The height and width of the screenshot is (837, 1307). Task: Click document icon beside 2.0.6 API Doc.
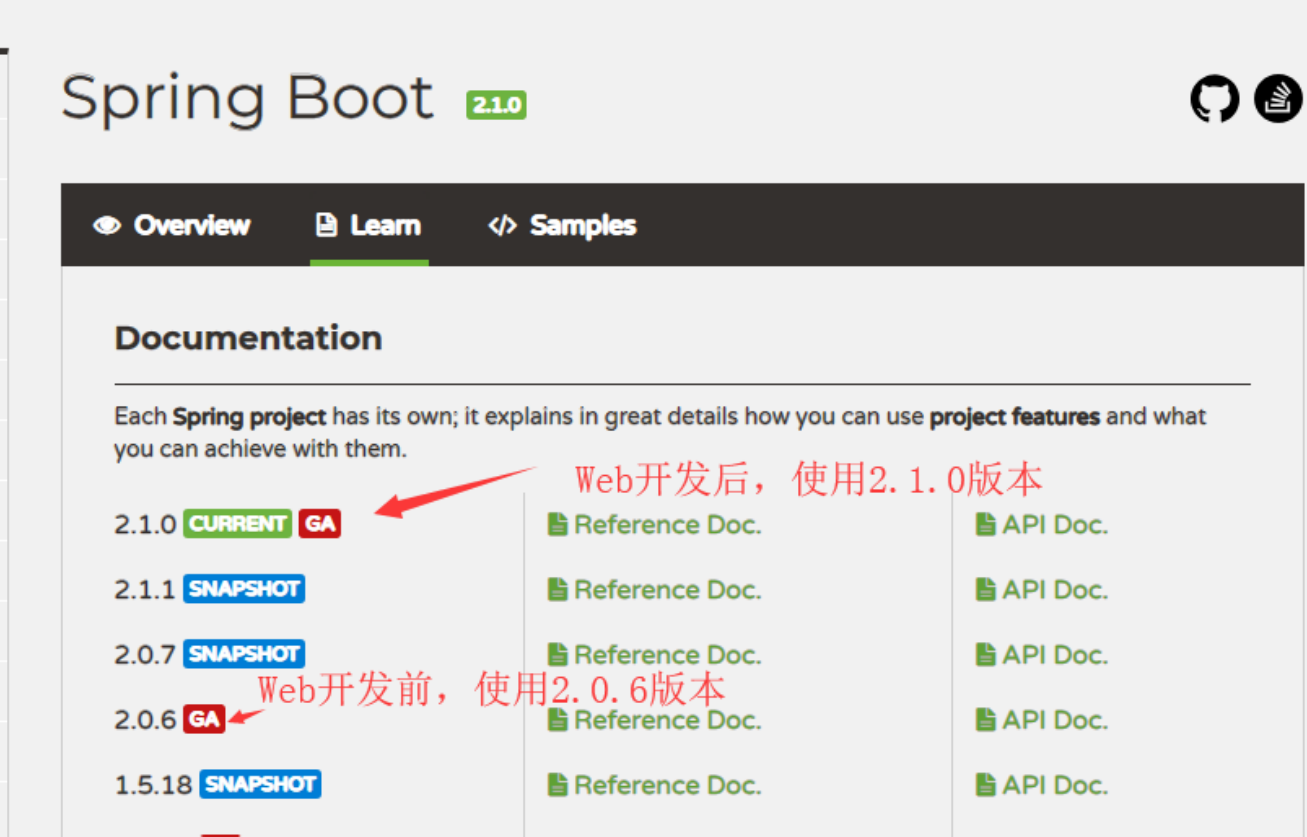coord(986,719)
